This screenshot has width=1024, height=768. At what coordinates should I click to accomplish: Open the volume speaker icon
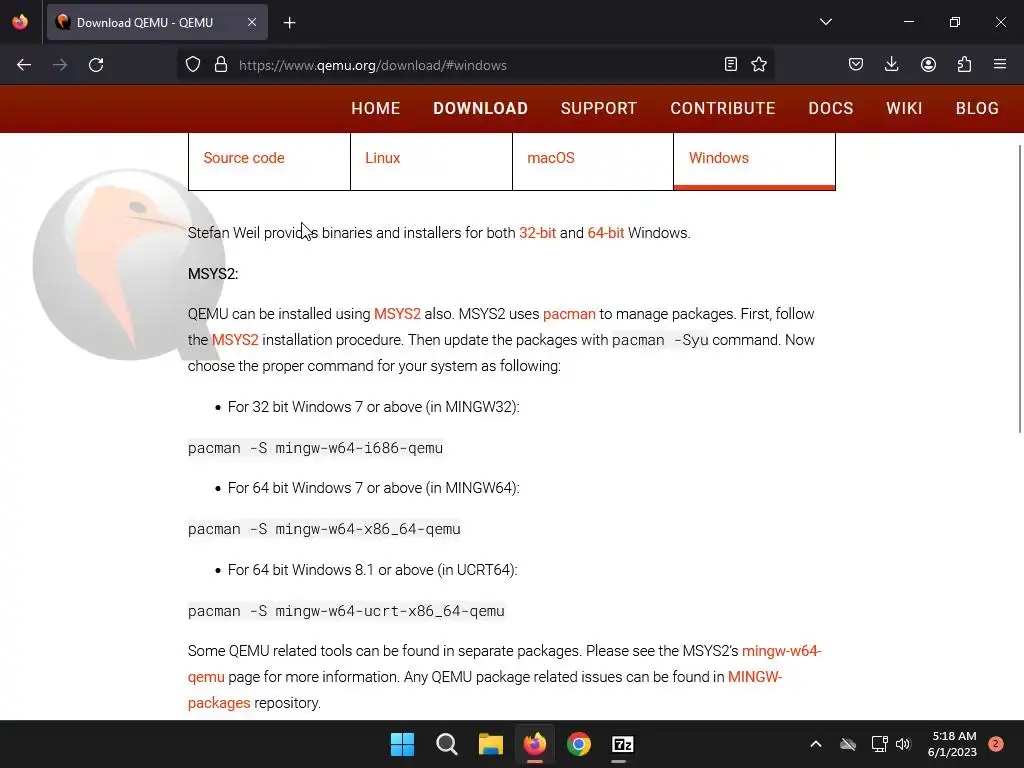point(903,744)
